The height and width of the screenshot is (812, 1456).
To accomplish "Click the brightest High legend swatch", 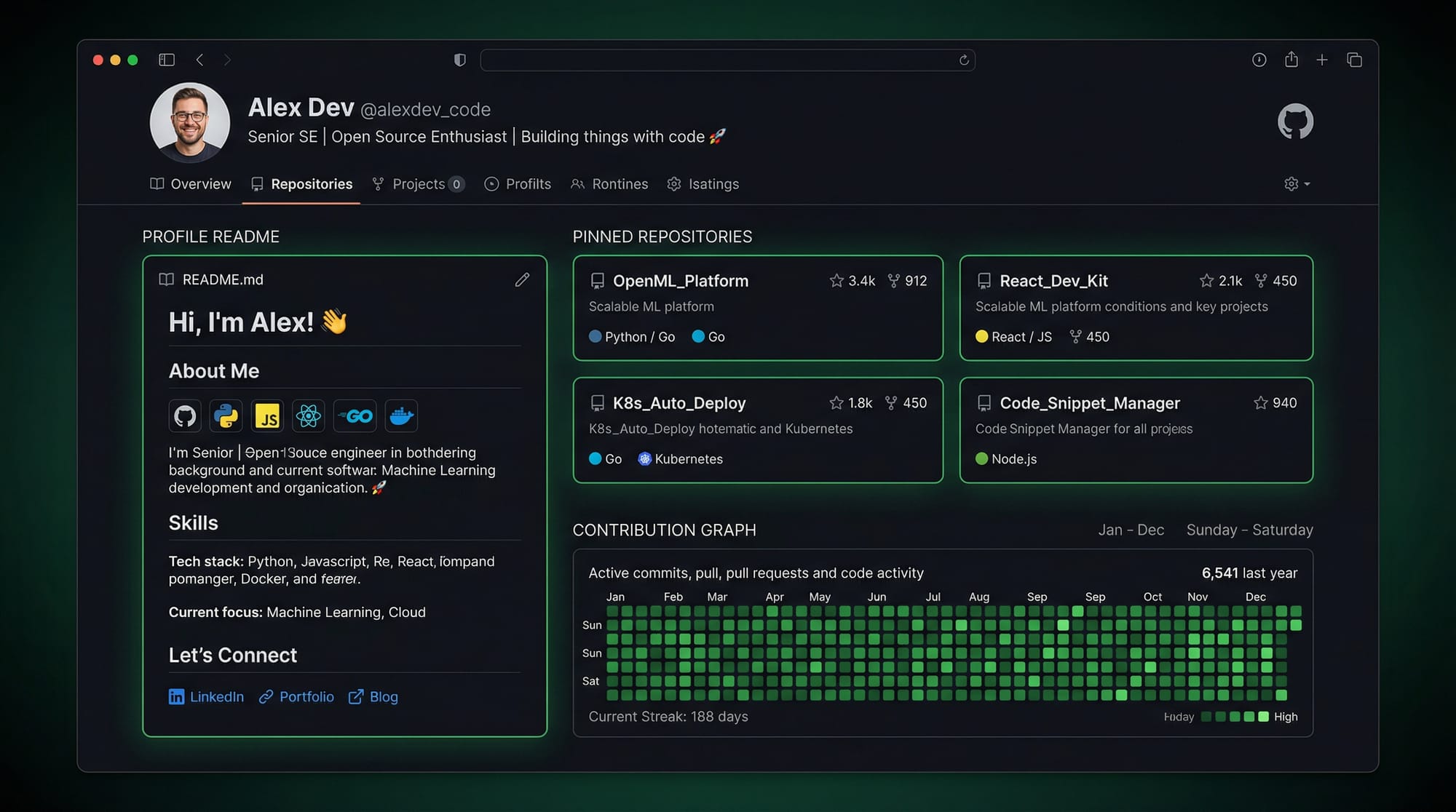I will [1263, 717].
